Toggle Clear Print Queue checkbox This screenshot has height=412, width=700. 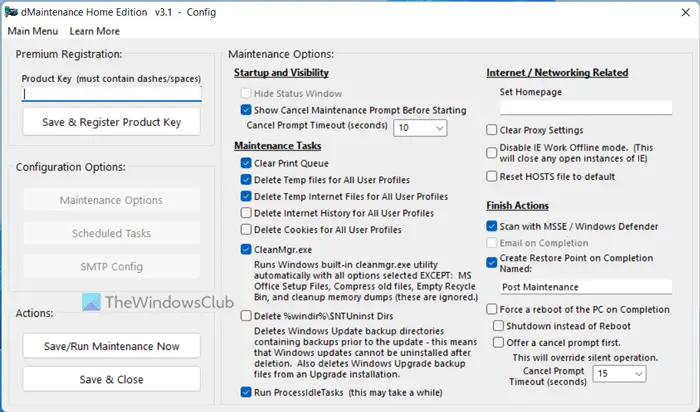[x=246, y=163]
